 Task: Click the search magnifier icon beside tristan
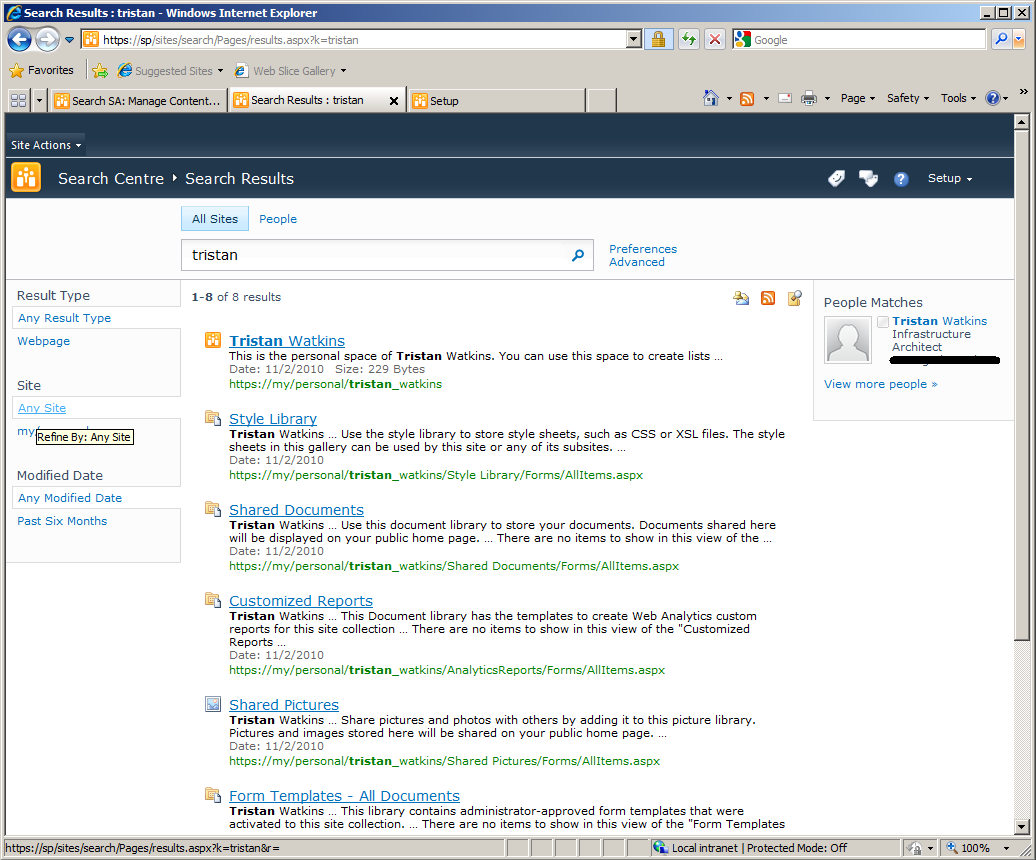pos(577,255)
